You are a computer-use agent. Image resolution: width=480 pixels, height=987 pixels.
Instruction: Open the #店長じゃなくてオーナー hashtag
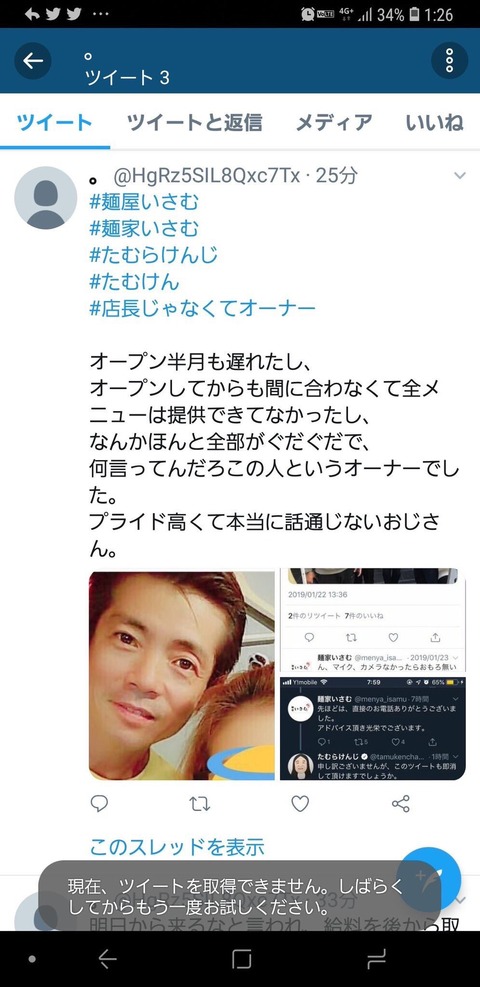point(203,308)
